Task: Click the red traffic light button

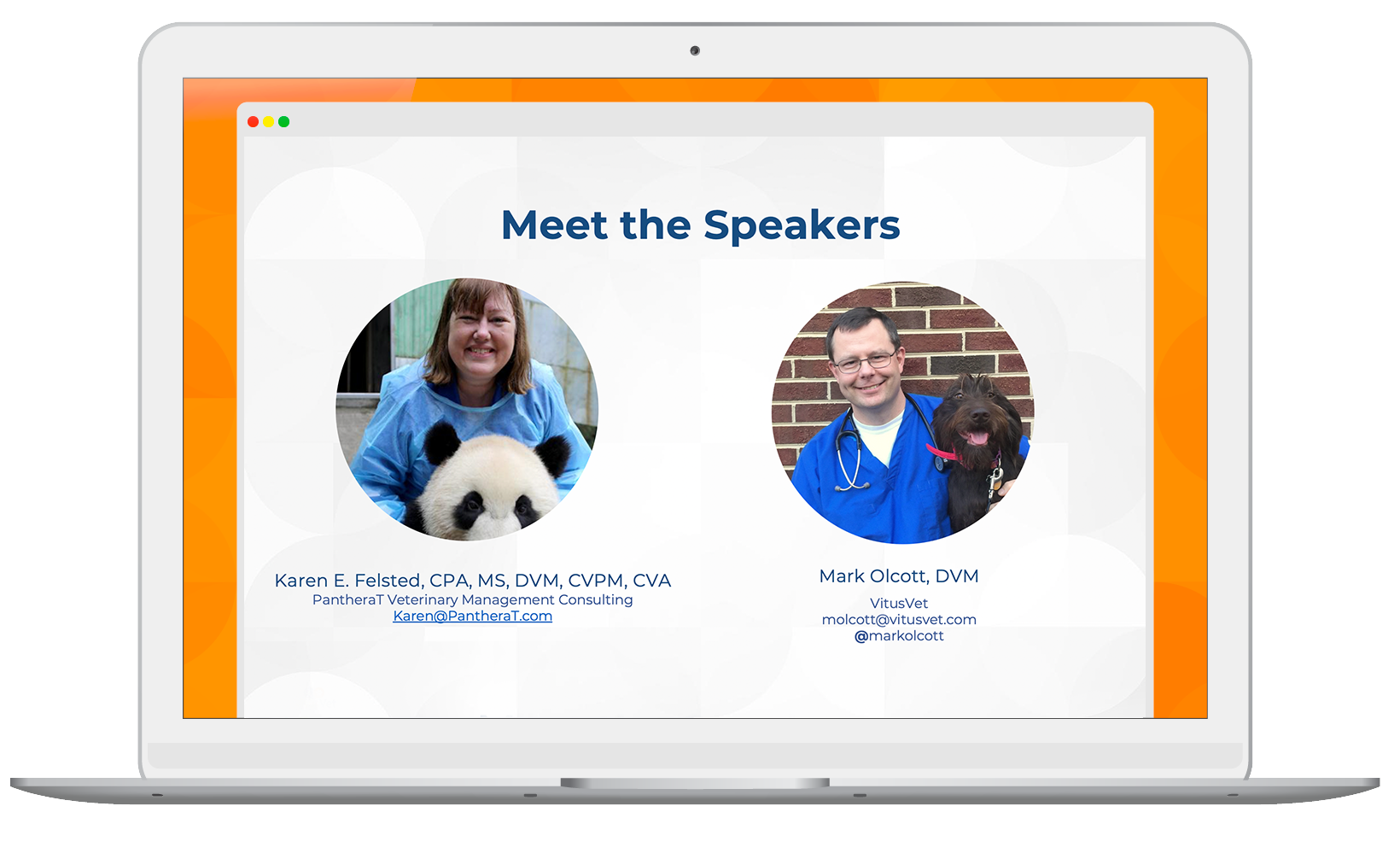Action: 253,121
